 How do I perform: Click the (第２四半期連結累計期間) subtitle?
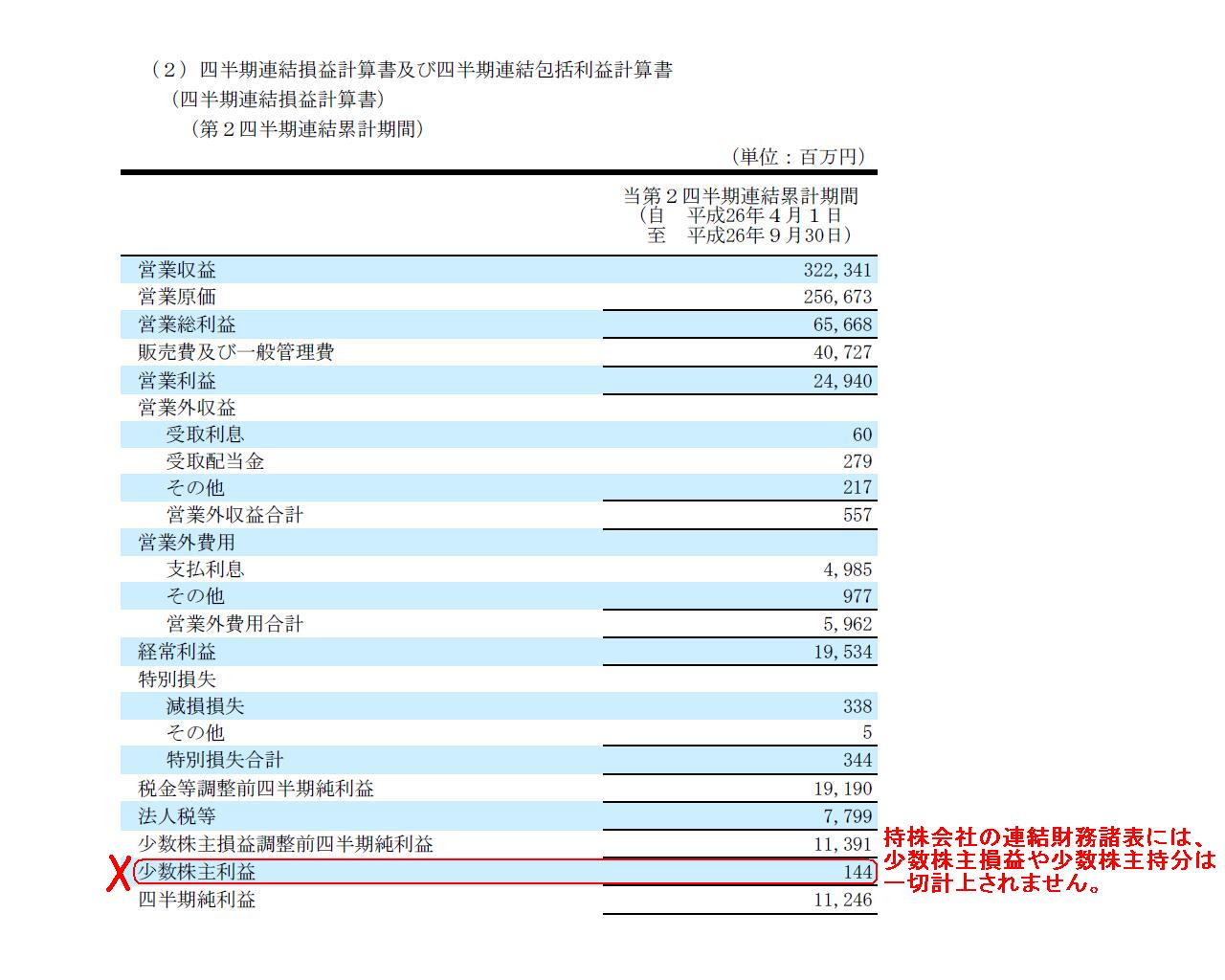pos(308,128)
